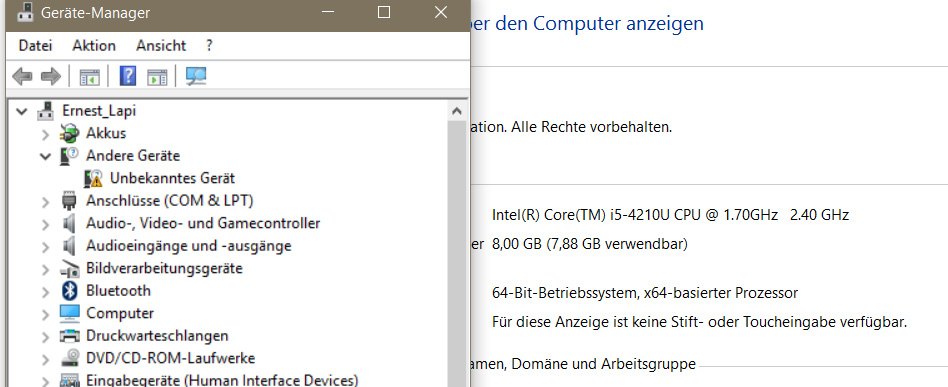Expand DVD/CD-ROM-Laufwerke category
948x387 pixels.
pos(45,359)
